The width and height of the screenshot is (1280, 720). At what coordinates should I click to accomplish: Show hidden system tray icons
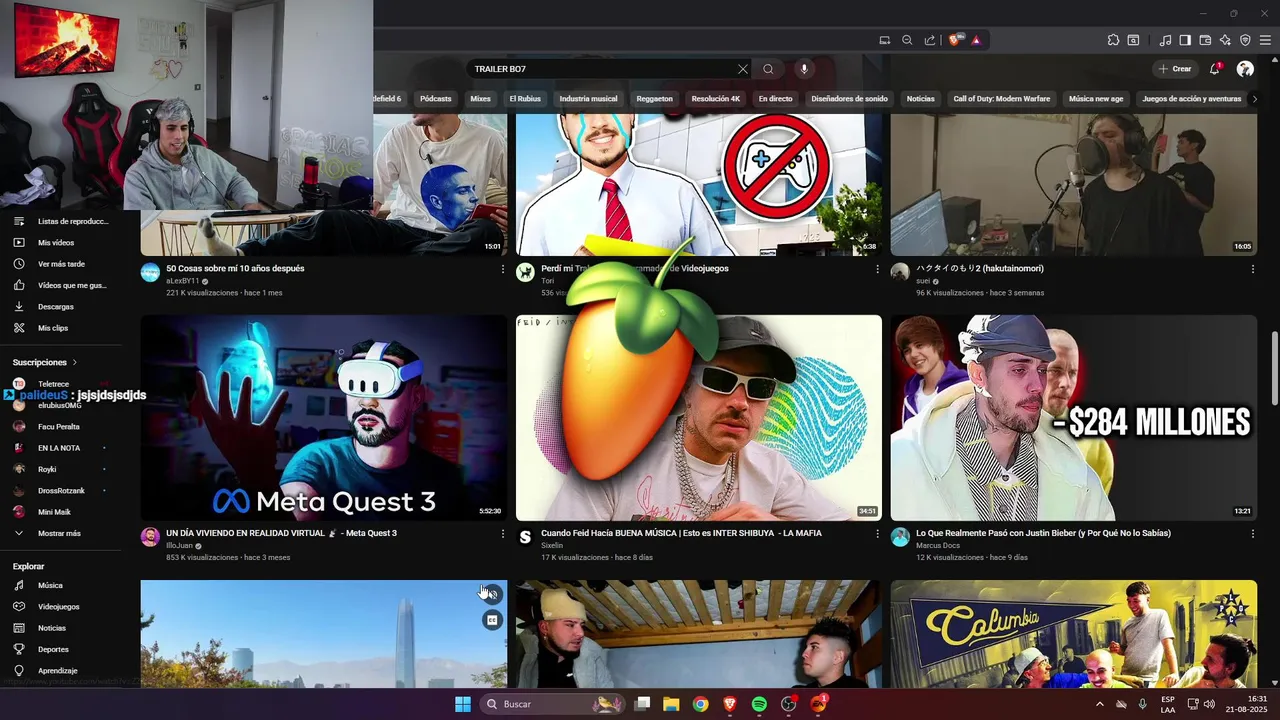point(1099,704)
